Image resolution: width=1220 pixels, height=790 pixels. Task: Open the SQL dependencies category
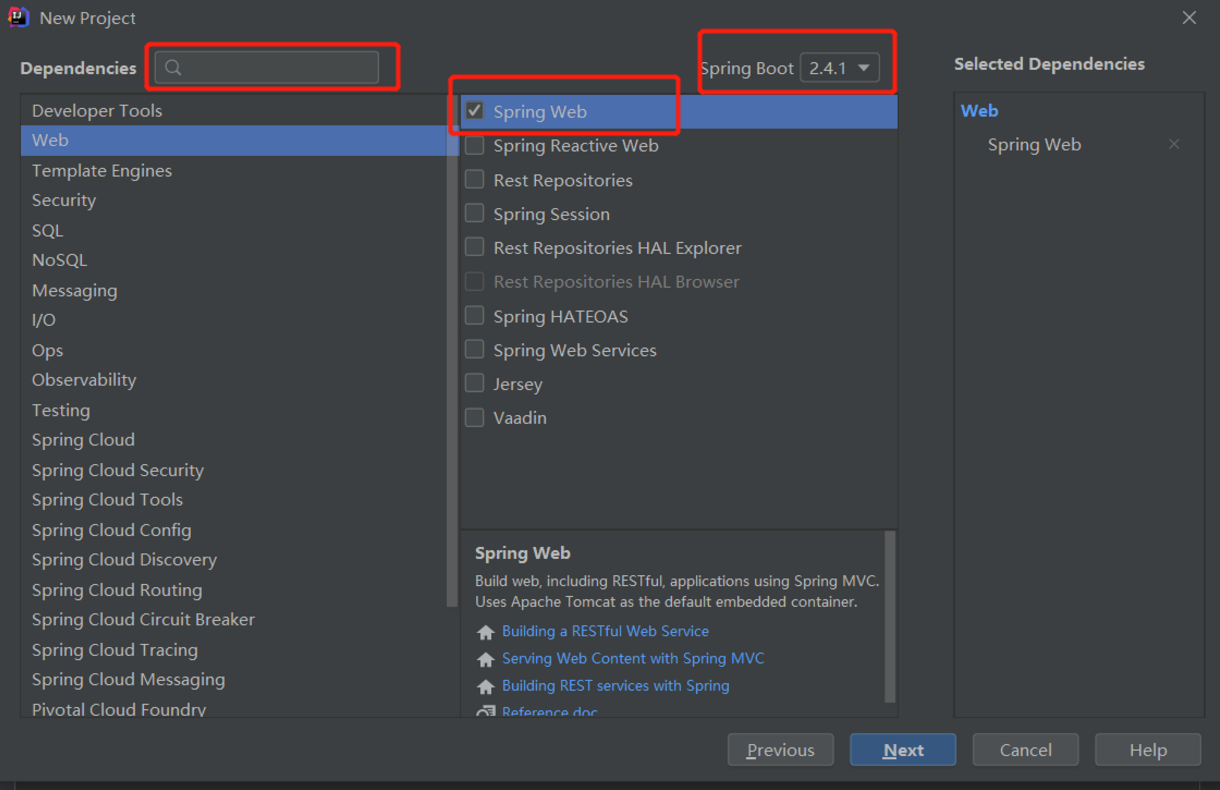[x=47, y=230]
